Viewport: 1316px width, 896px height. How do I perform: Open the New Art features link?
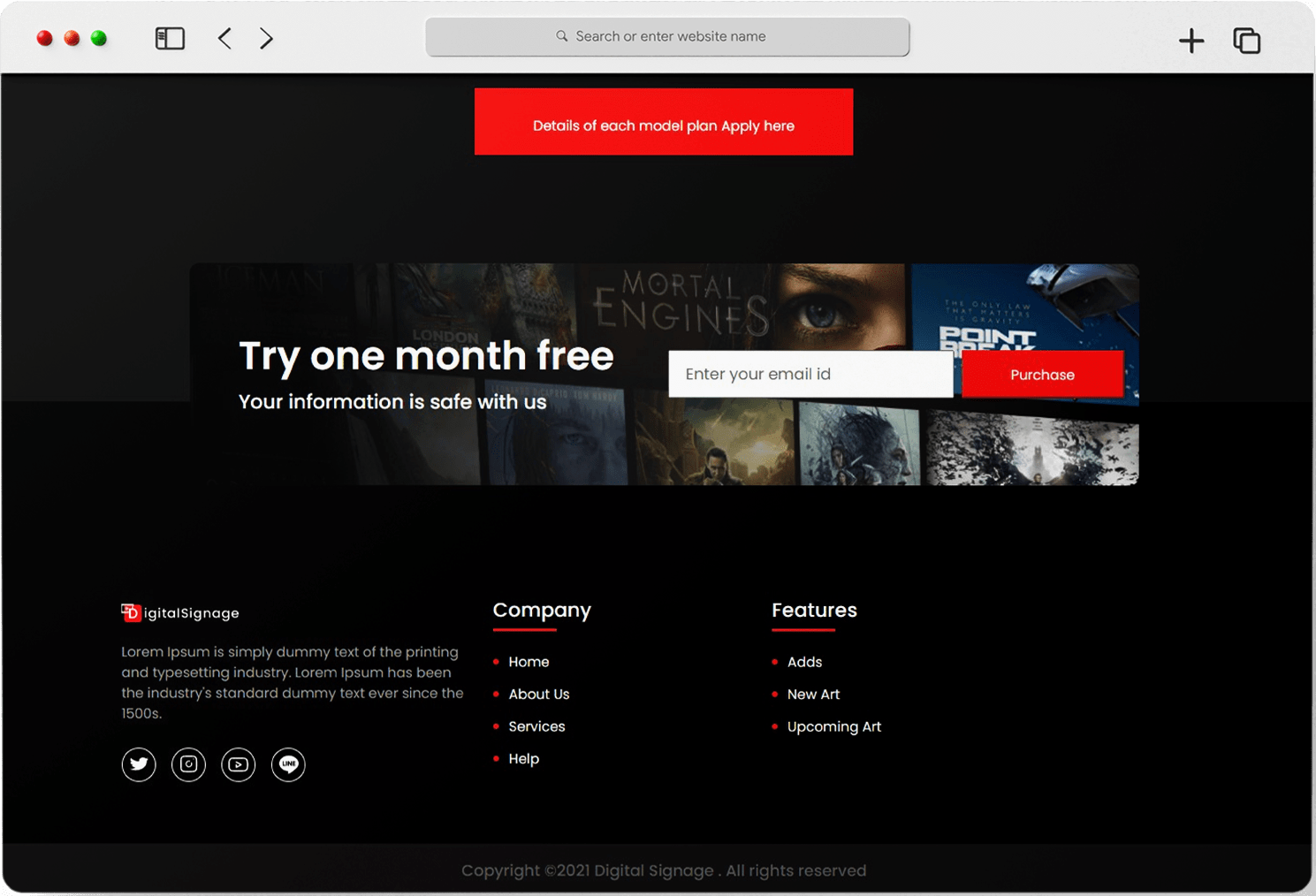pyautogui.click(x=813, y=695)
